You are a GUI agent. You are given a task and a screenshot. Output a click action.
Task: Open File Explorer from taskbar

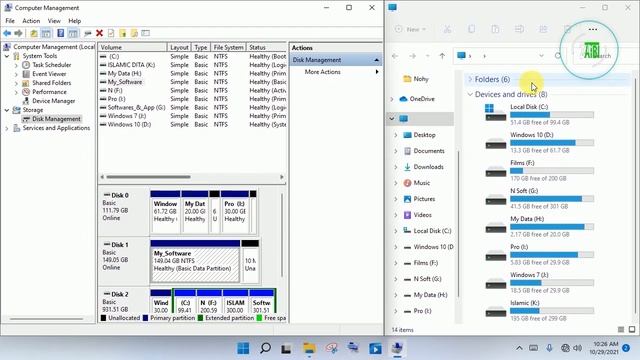(309, 348)
